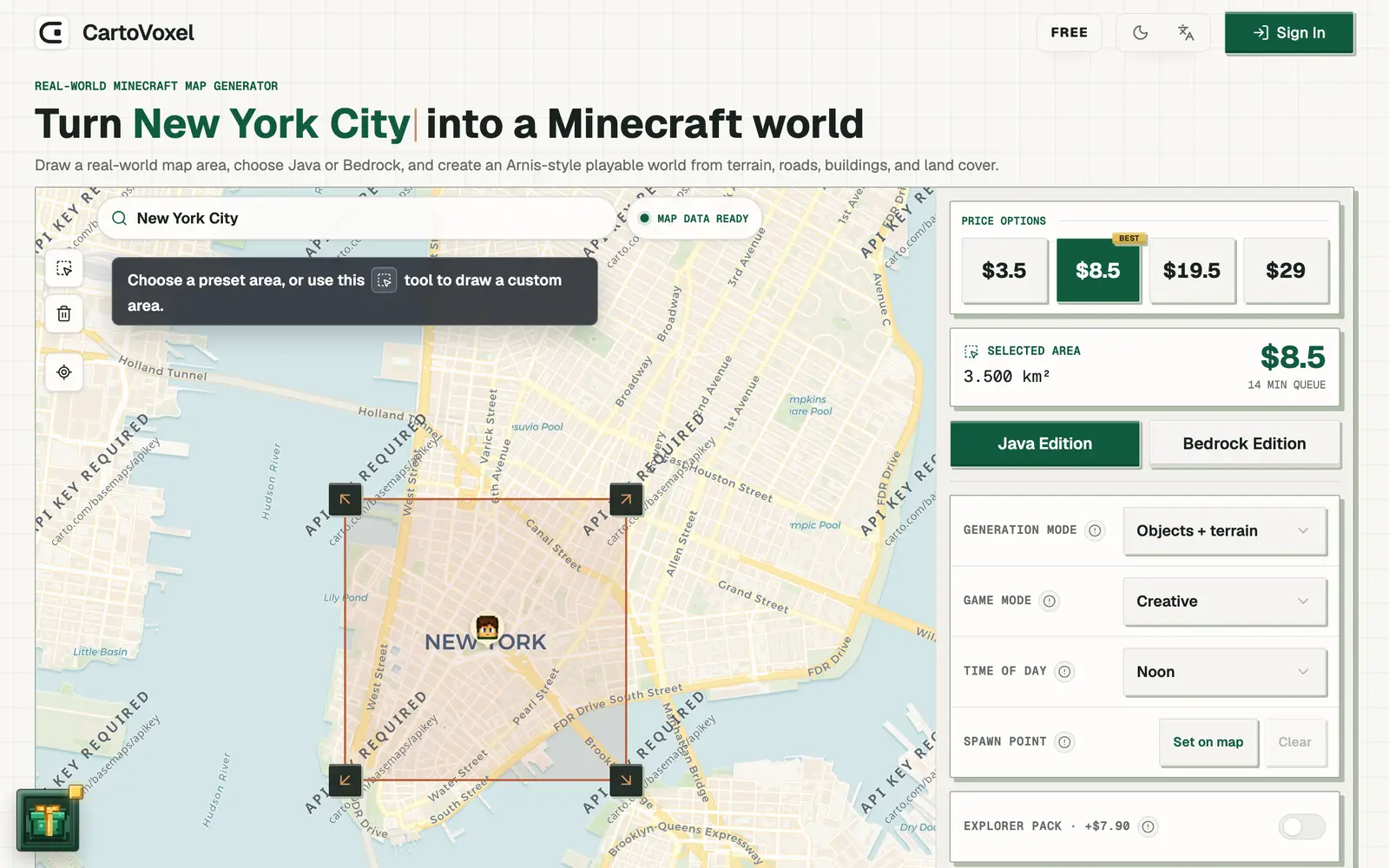
Task: Click the 3.500 km² area value
Action: 1007,377
